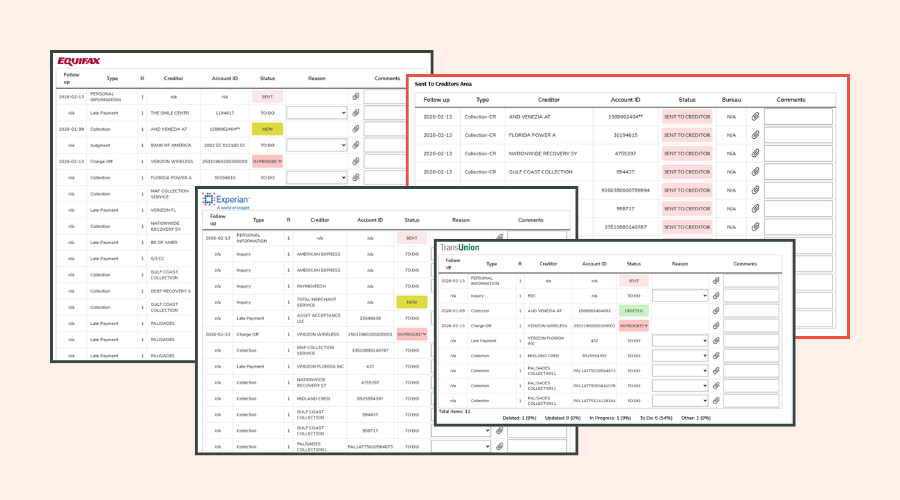
Task: Click paperclip on Sent To Creditors FLORIDA POWER A
Action: click(755, 135)
